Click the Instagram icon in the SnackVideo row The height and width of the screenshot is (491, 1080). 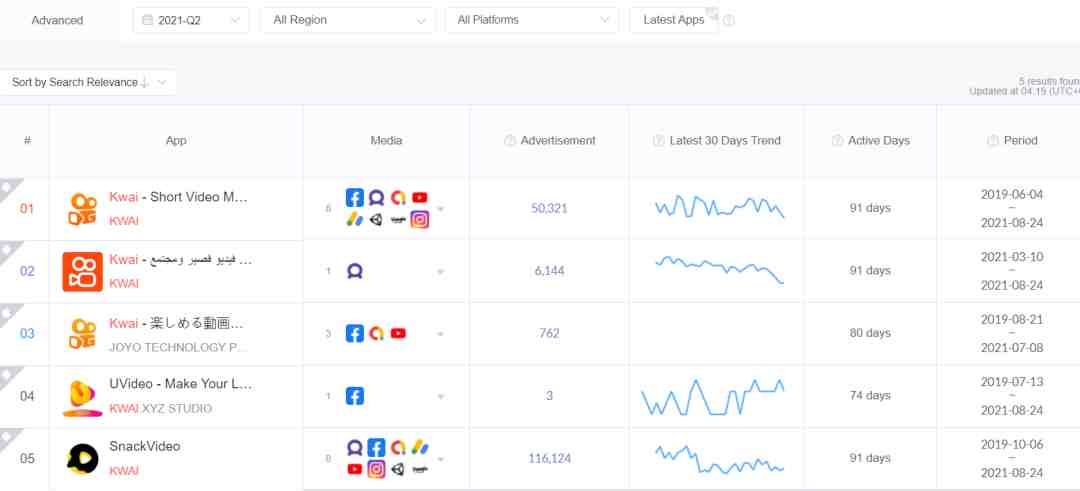[x=376, y=470]
